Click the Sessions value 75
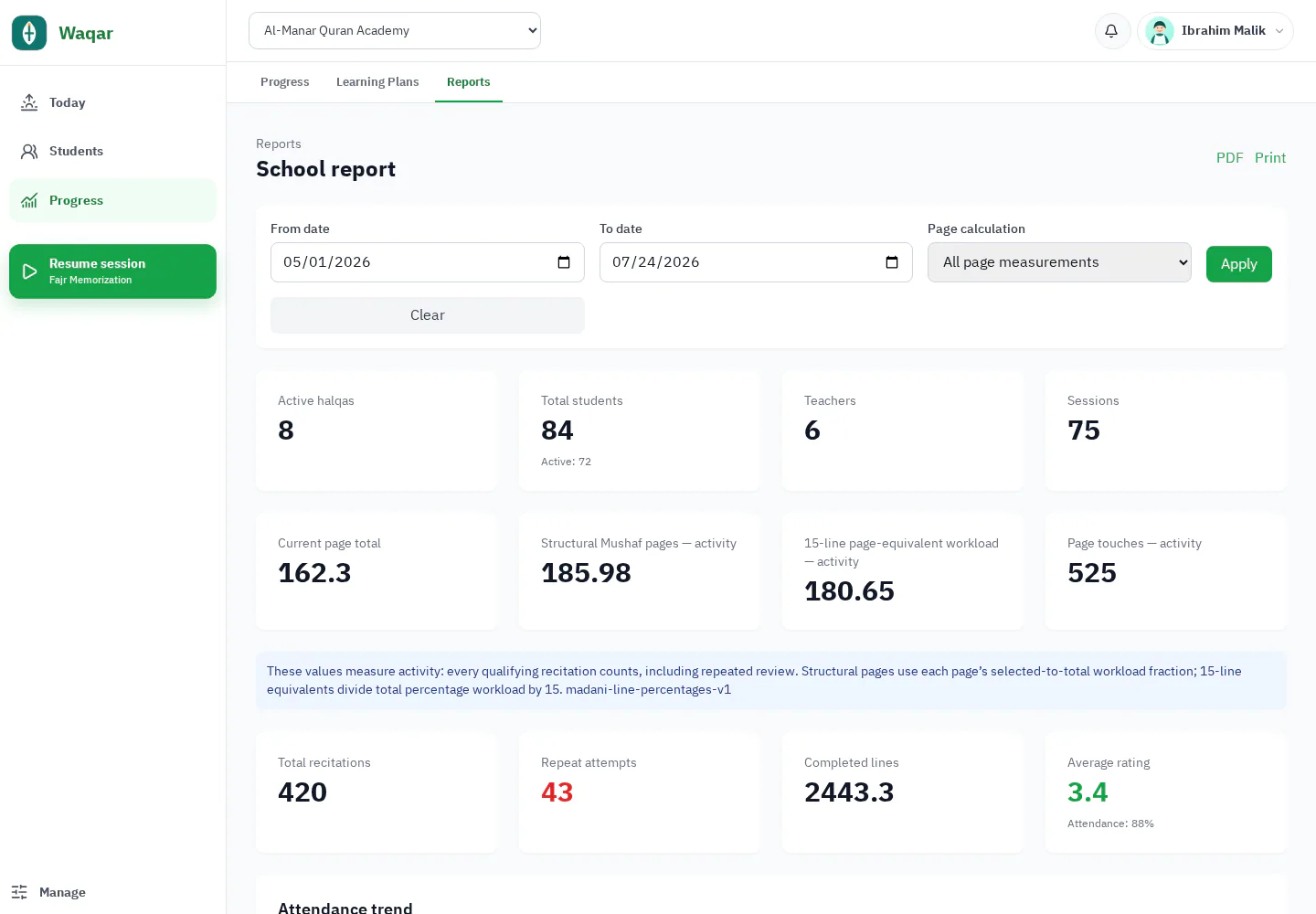Image resolution: width=1316 pixels, height=914 pixels. tap(1084, 430)
